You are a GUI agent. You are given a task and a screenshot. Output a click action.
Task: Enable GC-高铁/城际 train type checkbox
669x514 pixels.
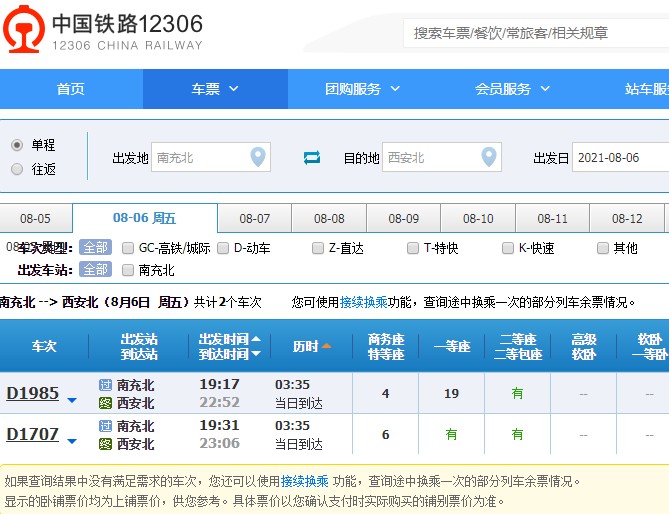128,248
